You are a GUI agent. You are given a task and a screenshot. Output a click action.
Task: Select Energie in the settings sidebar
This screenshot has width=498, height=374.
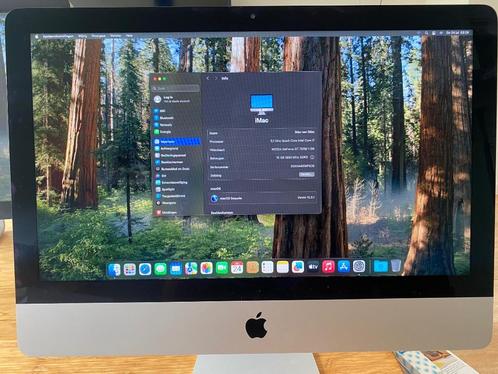pos(176,132)
